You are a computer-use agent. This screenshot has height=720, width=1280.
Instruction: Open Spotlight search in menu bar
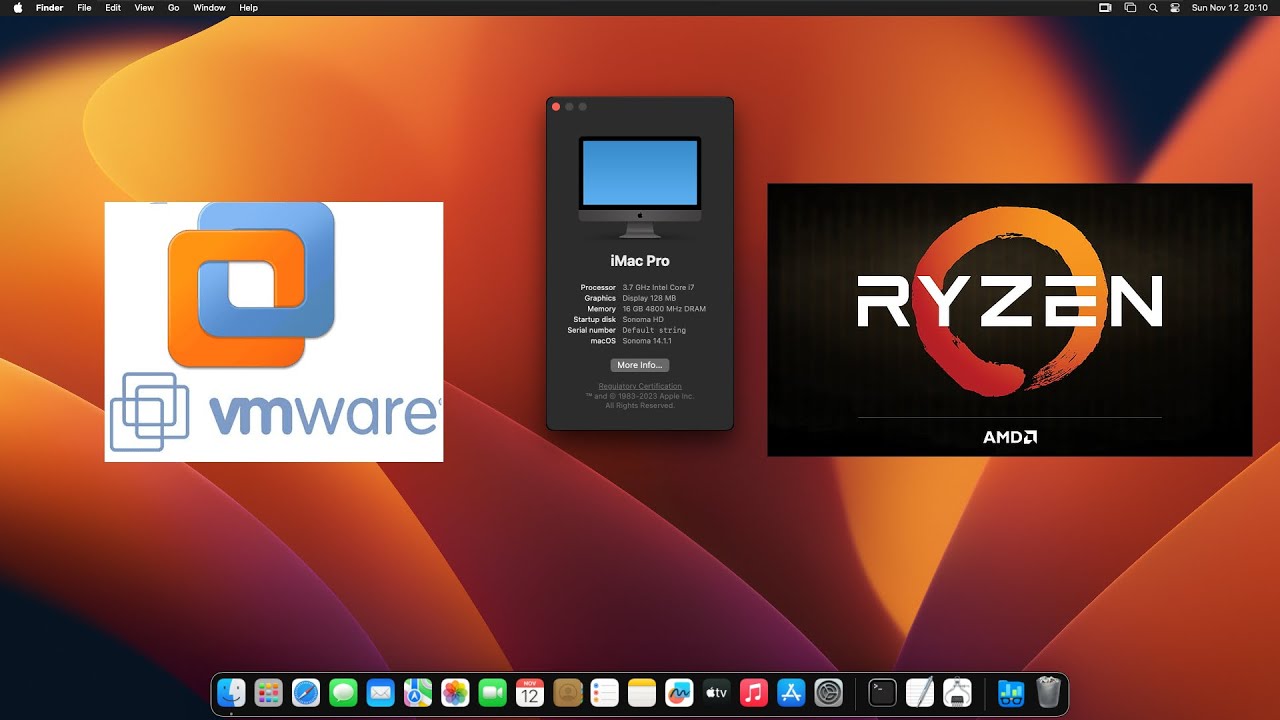[1153, 7]
